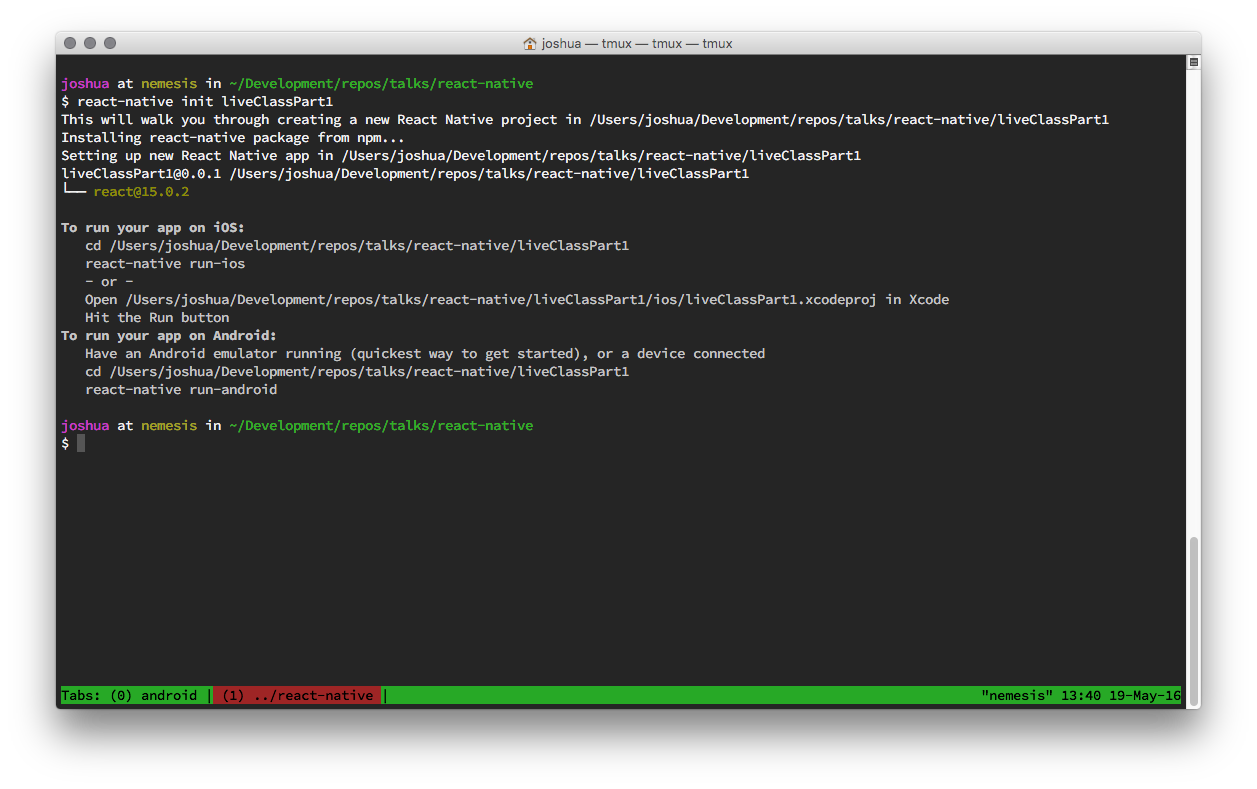Click the "react-native run-ios" line

click(165, 264)
